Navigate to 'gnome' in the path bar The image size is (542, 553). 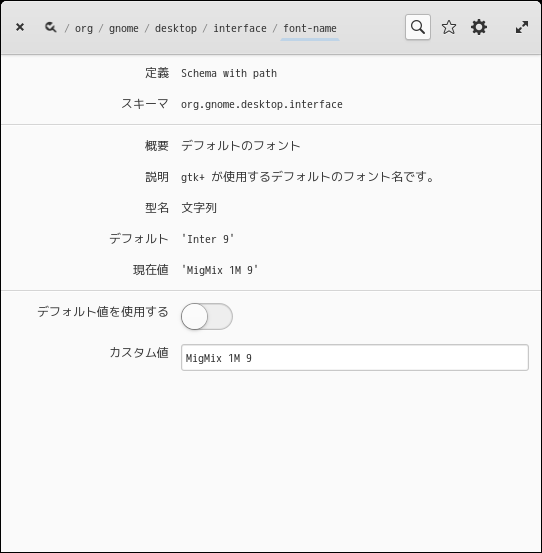tap(123, 28)
